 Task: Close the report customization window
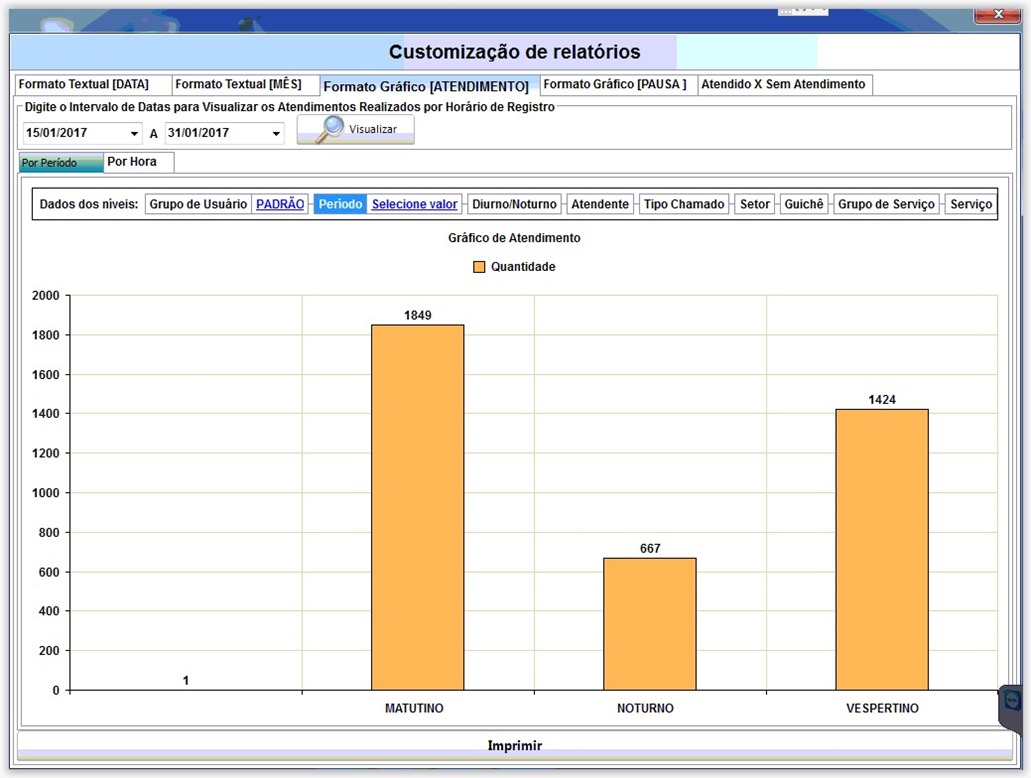pos(996,13)
